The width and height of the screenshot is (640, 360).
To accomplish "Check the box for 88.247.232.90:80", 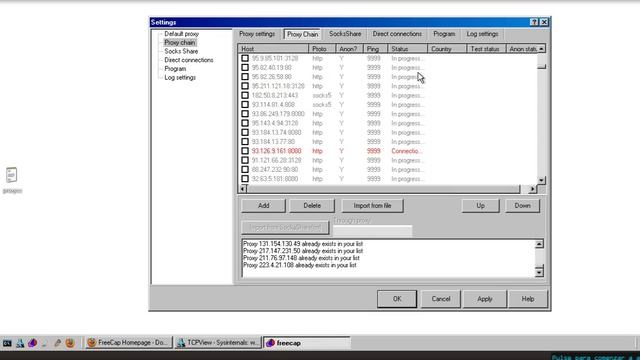I will [x=245, y=169].
